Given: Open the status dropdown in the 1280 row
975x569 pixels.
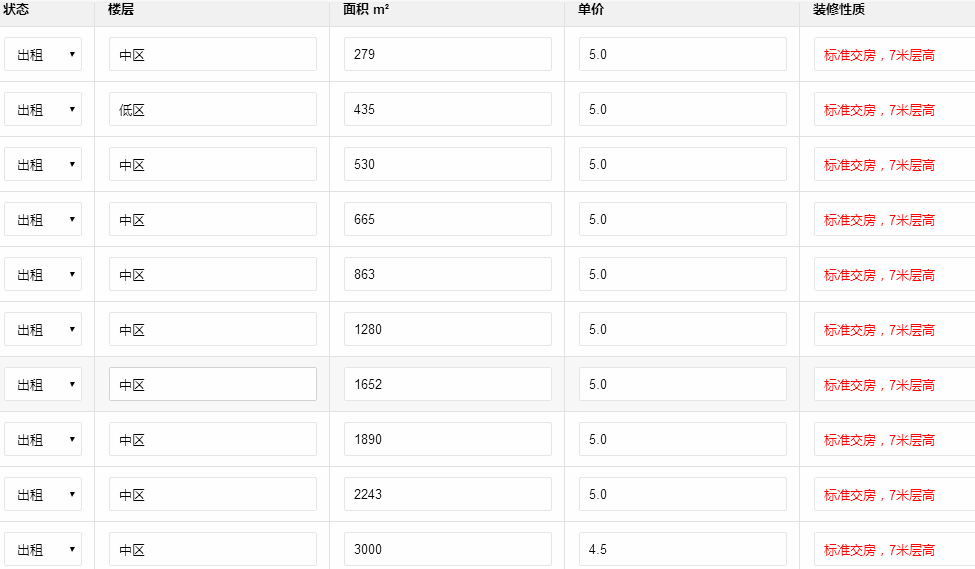Looking at the screenshot, I should 43,330.
